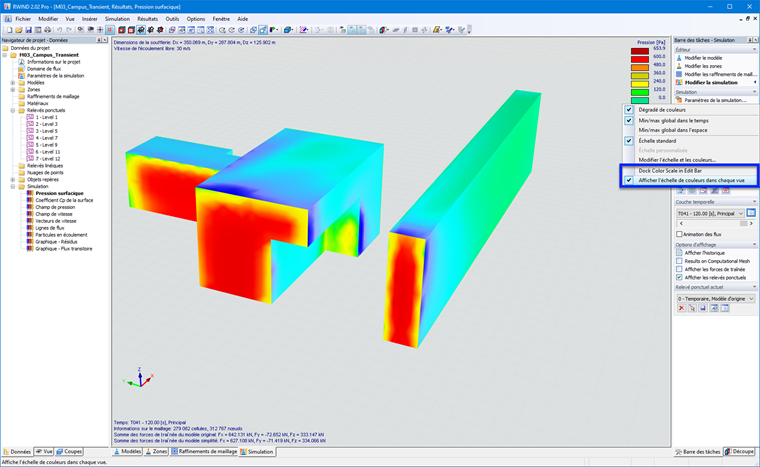Click the Undo arrow in toolbar
760x467 pixels.
point(60,30)
